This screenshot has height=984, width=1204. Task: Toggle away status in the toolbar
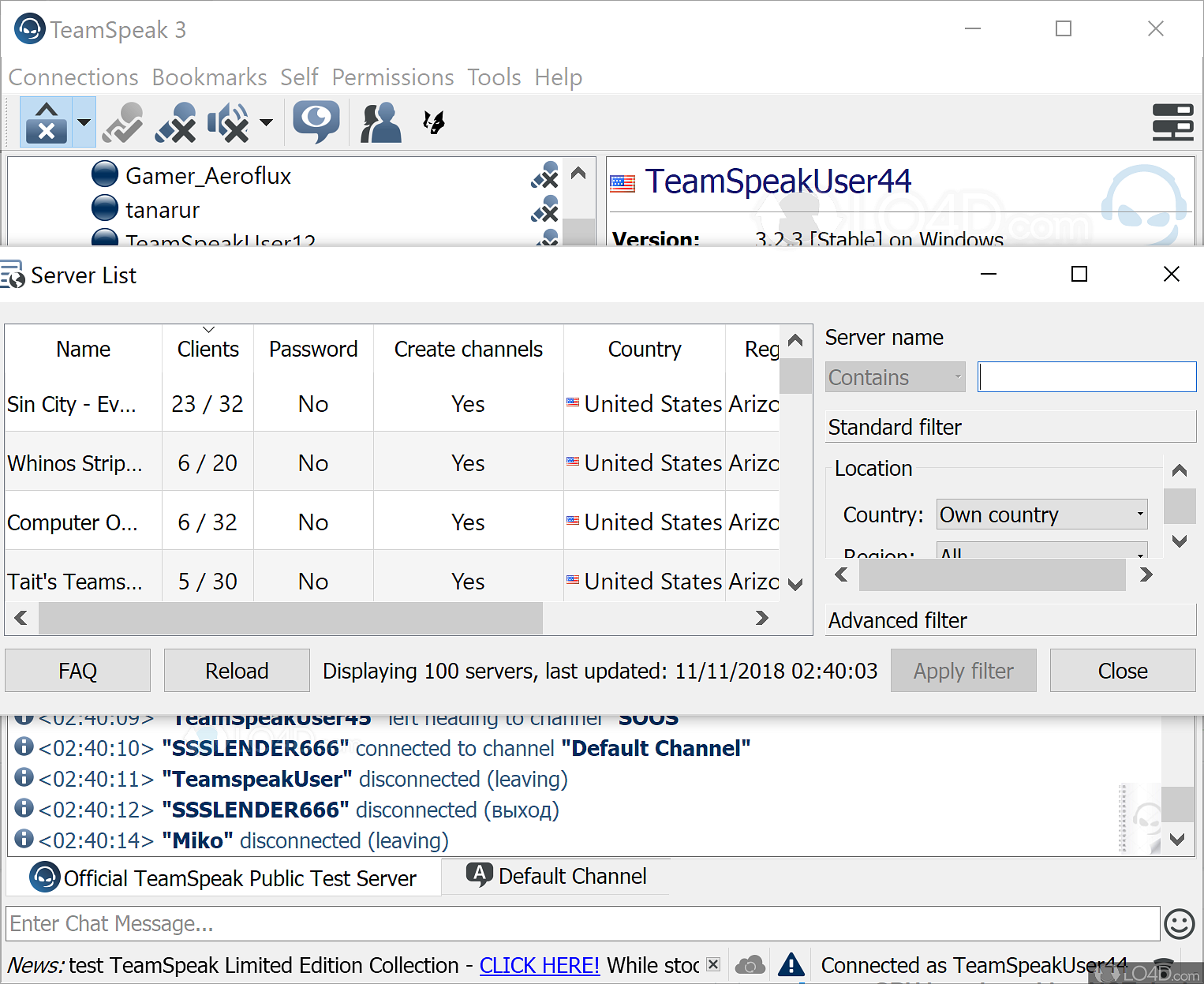click(x=47, y=123)
